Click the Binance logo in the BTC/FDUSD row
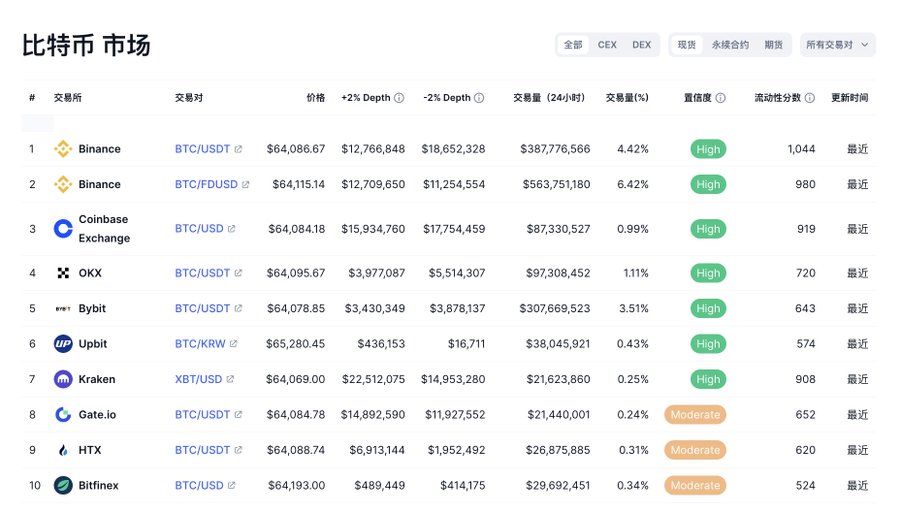The image size is (900, 512). coord(63,184)
